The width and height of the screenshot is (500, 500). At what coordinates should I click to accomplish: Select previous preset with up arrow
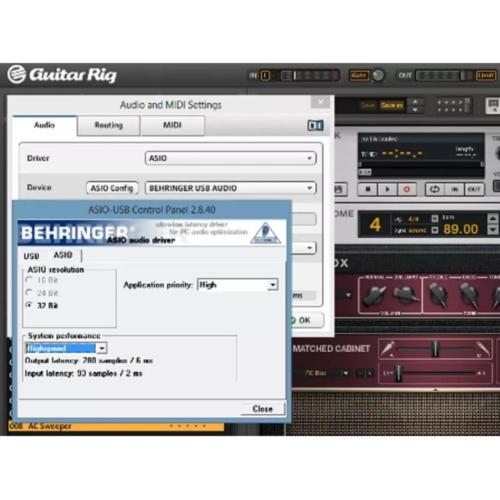(x=415, y=101)
